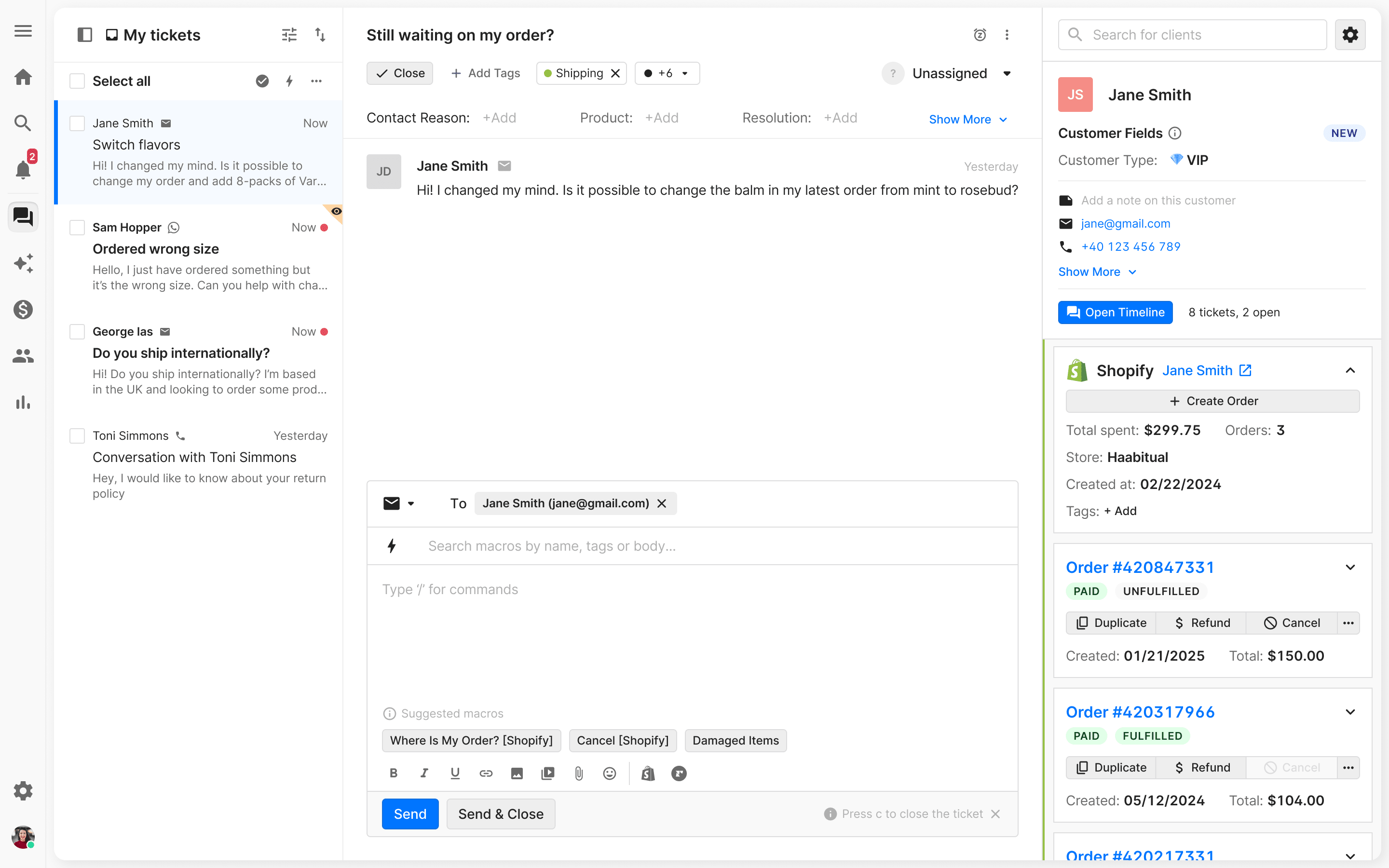Open ticket filter sliders icon

[x=289, y=35]
